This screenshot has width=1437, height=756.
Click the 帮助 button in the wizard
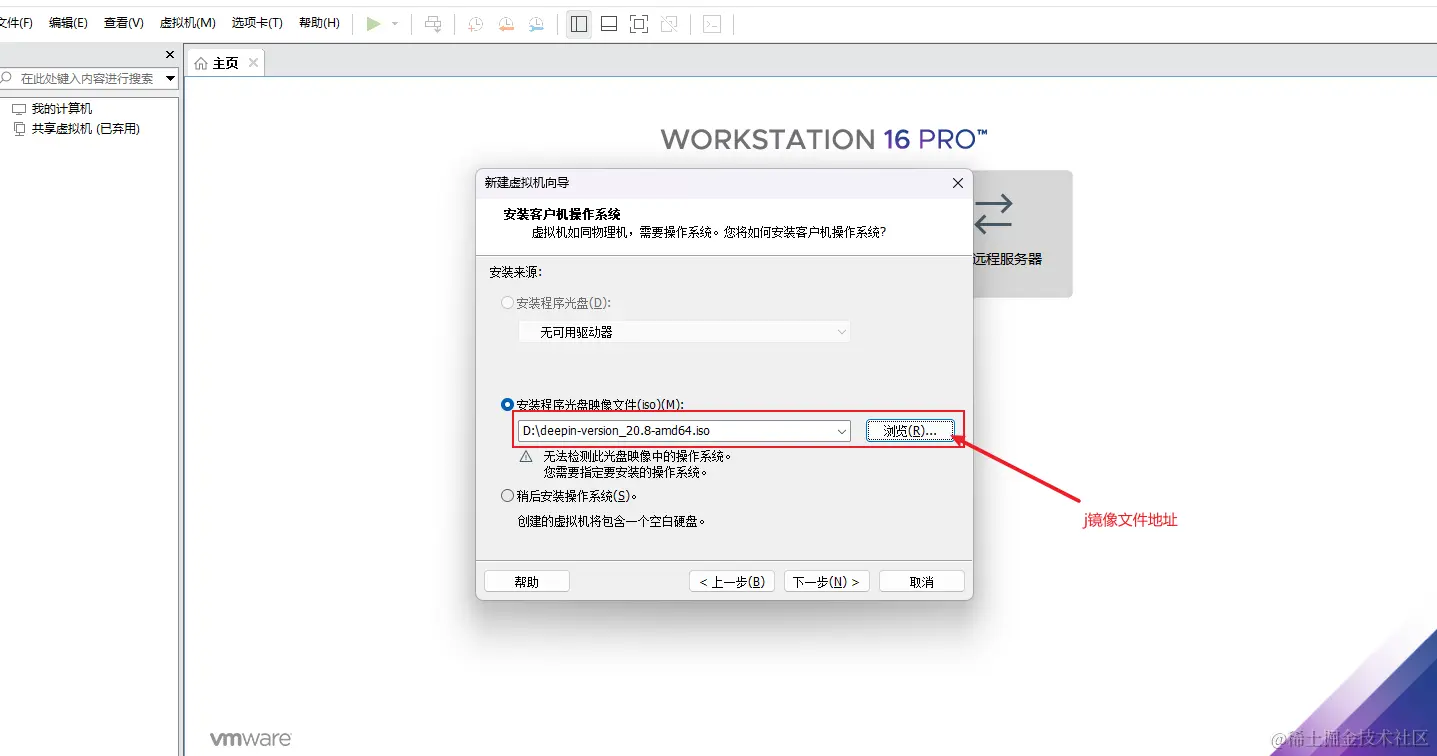click(527, 582)
